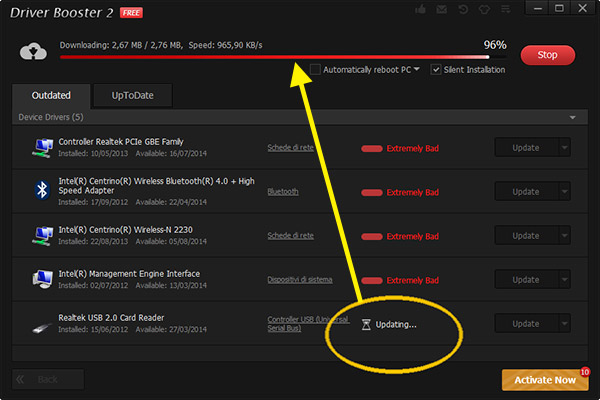Open Schede di rete link for Wireless-N 2230

pyautogui.click(x=290, y=236)
